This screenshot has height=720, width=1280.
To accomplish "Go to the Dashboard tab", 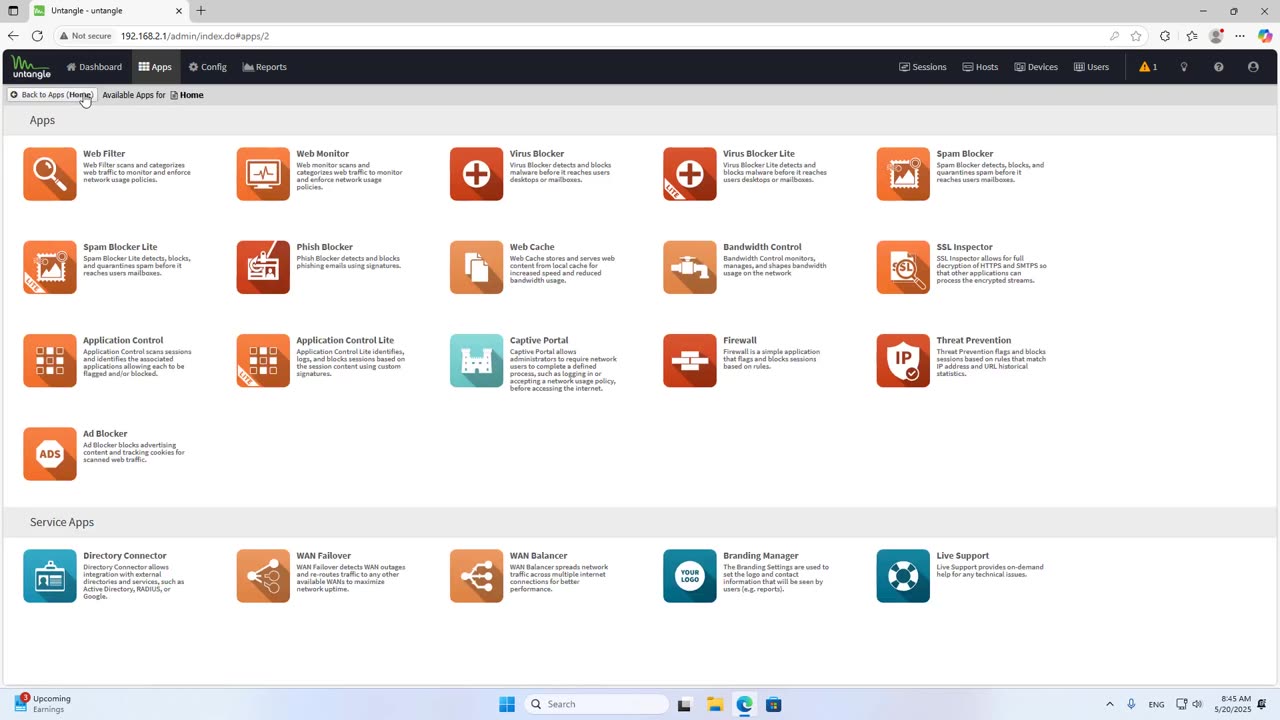I will click(x=94, y=67).
